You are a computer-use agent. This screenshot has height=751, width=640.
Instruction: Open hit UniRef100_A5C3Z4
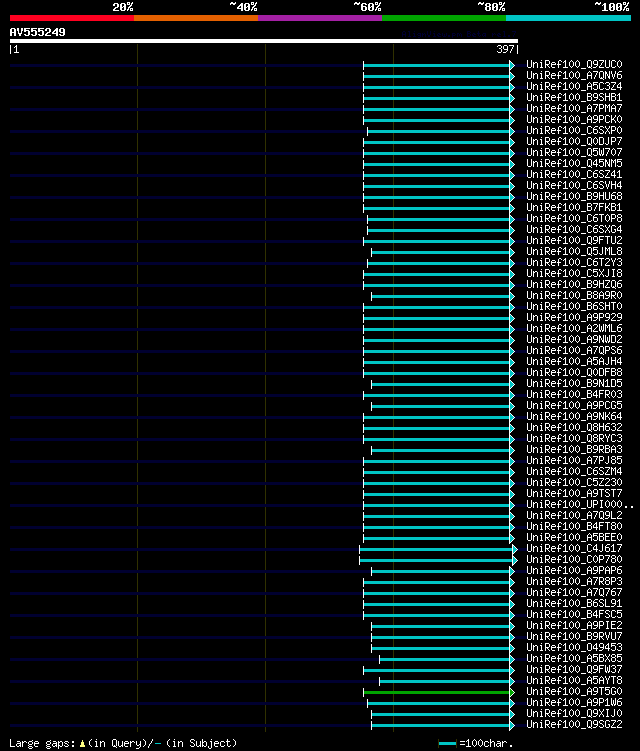click(574, 86)
